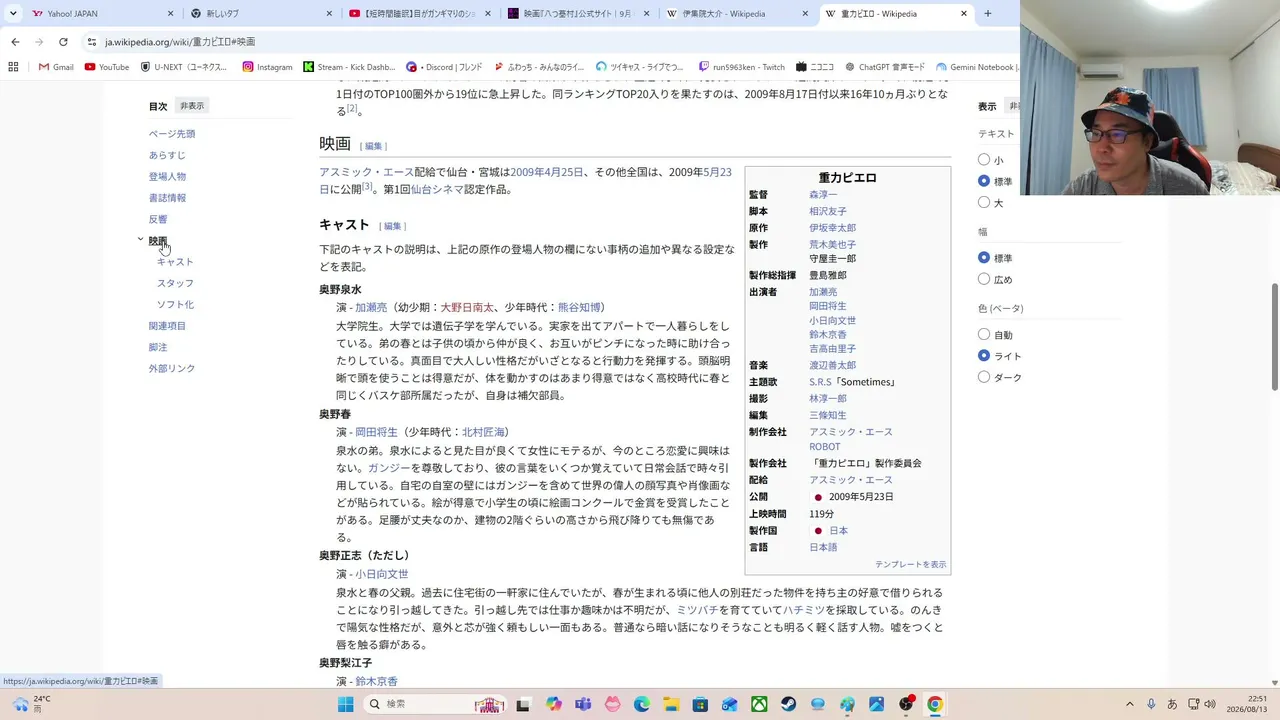Jump to スタッフ in the contents

(175, 283)
